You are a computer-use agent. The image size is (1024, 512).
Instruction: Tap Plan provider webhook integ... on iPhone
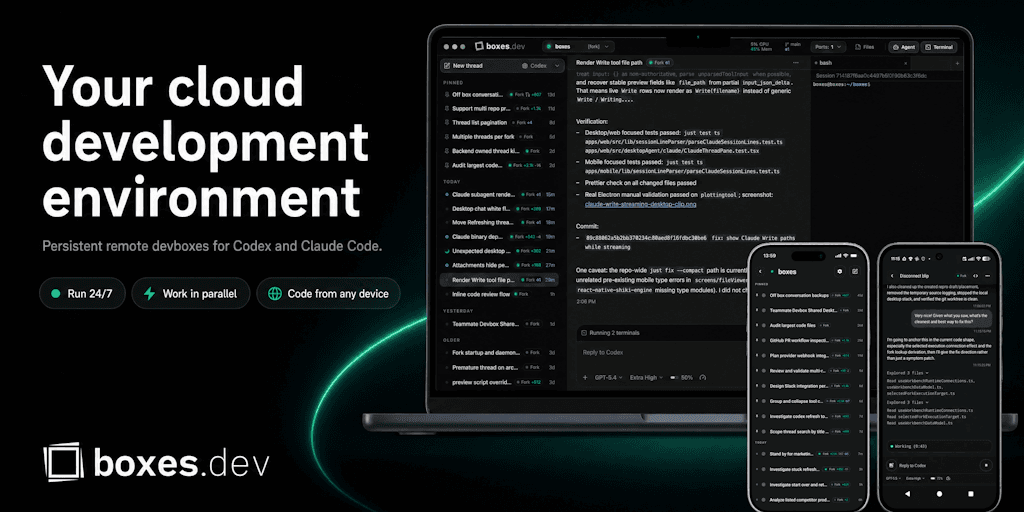click(808, 355)
